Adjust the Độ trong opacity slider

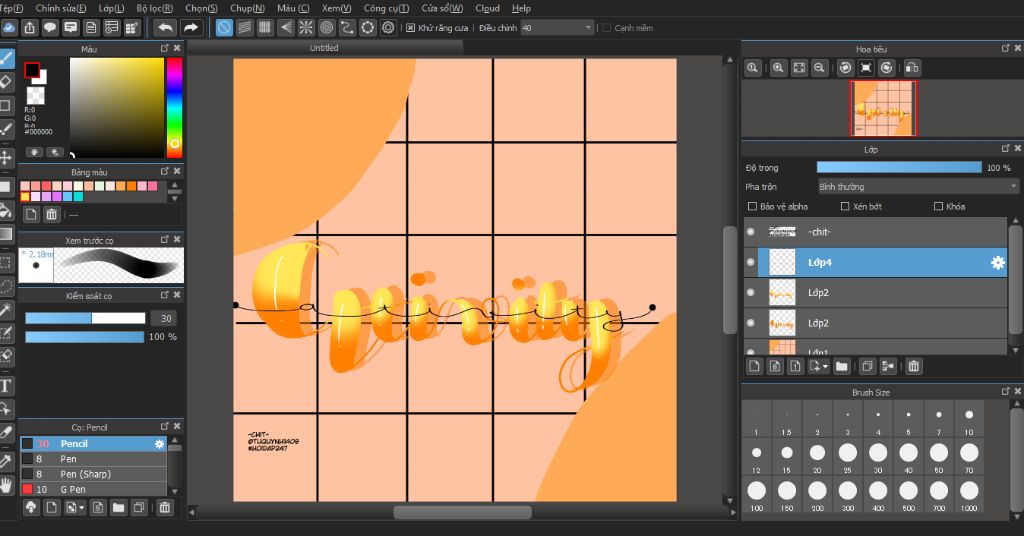(899, 168)
